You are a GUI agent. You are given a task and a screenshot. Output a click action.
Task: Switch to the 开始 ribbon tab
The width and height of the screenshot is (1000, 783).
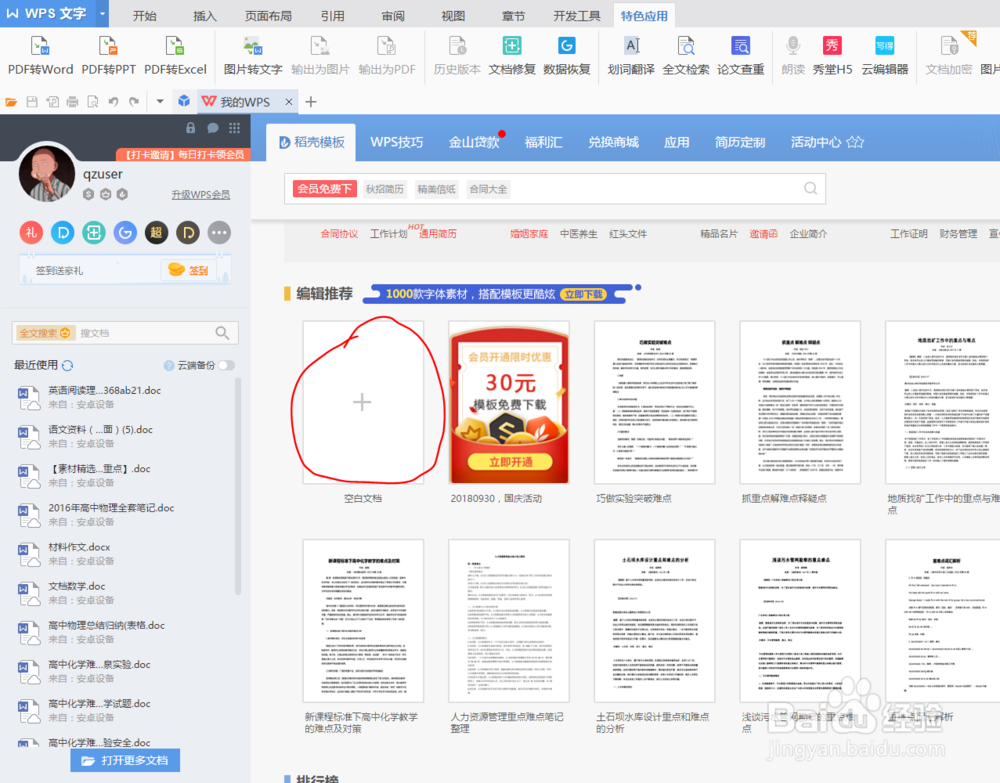click(144, 16)
